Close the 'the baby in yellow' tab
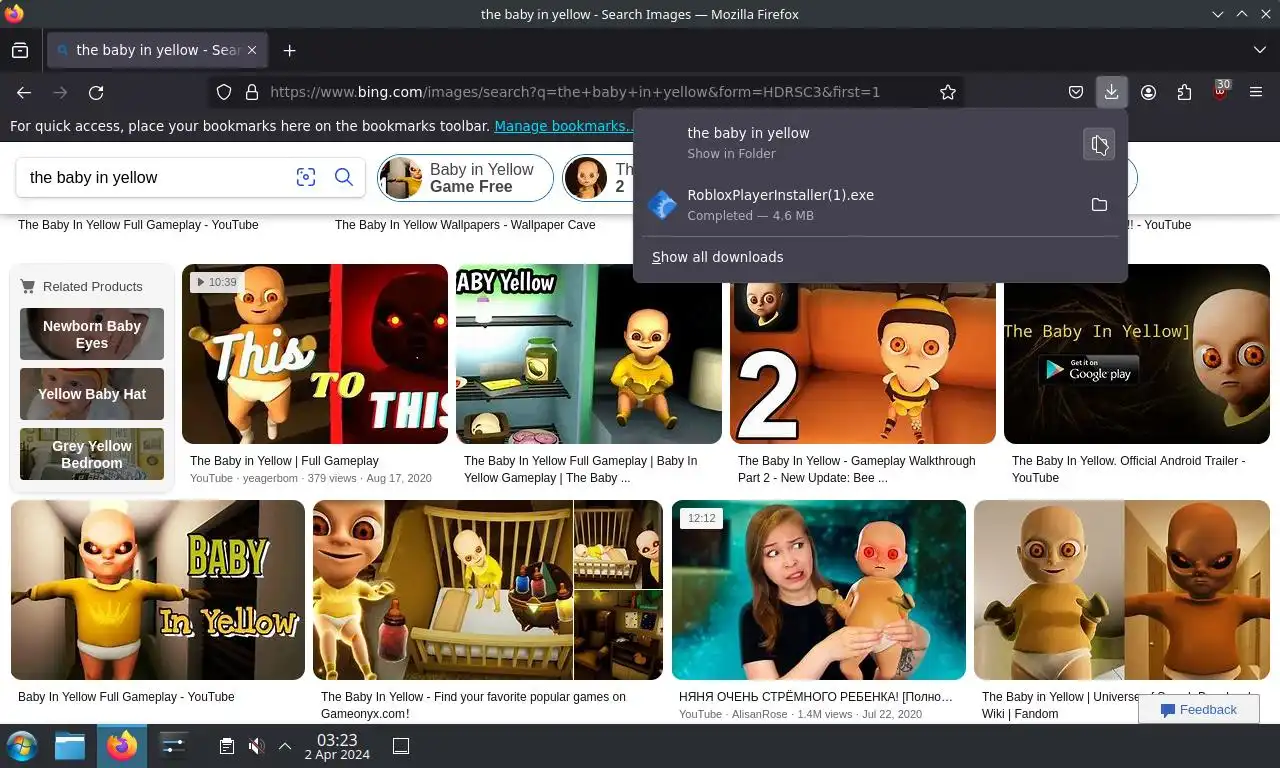 point(252,50)
